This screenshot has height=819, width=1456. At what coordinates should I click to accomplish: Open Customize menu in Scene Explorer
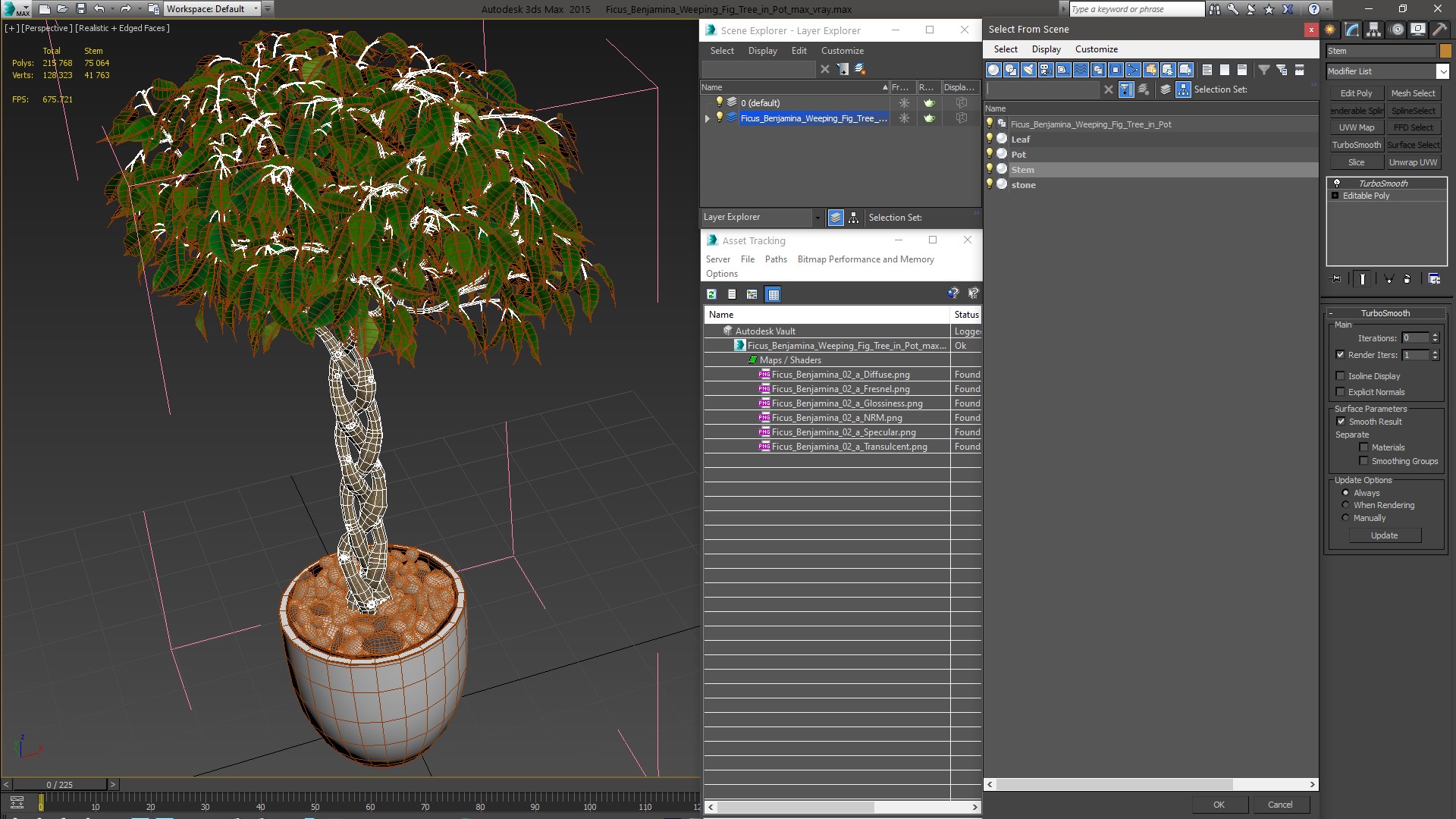[842, 51]
